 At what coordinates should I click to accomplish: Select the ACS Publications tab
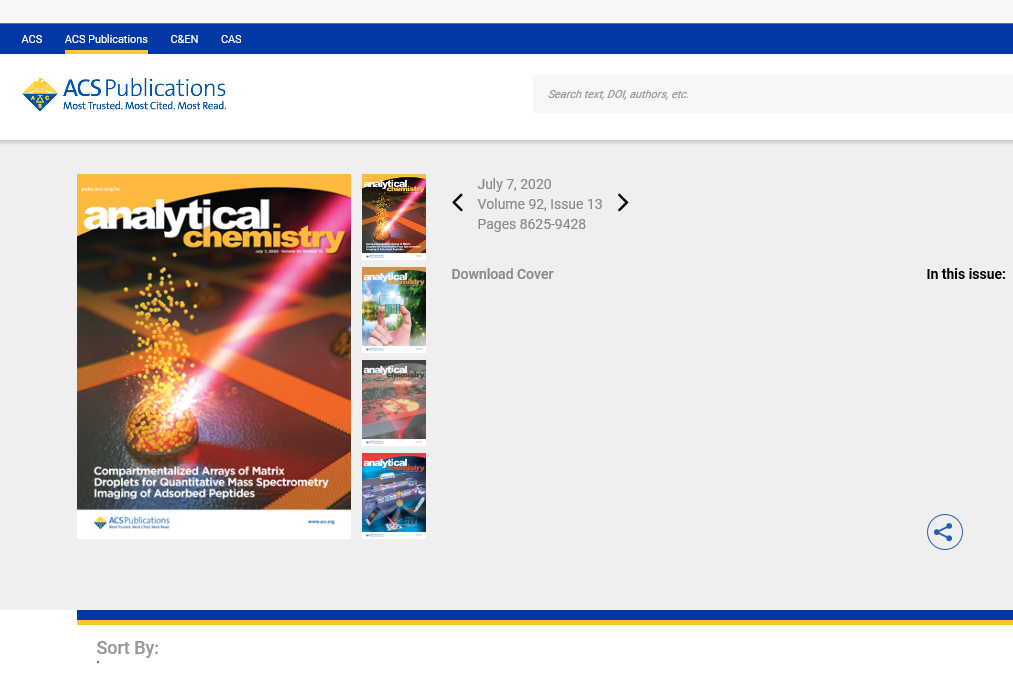point(106,39)
